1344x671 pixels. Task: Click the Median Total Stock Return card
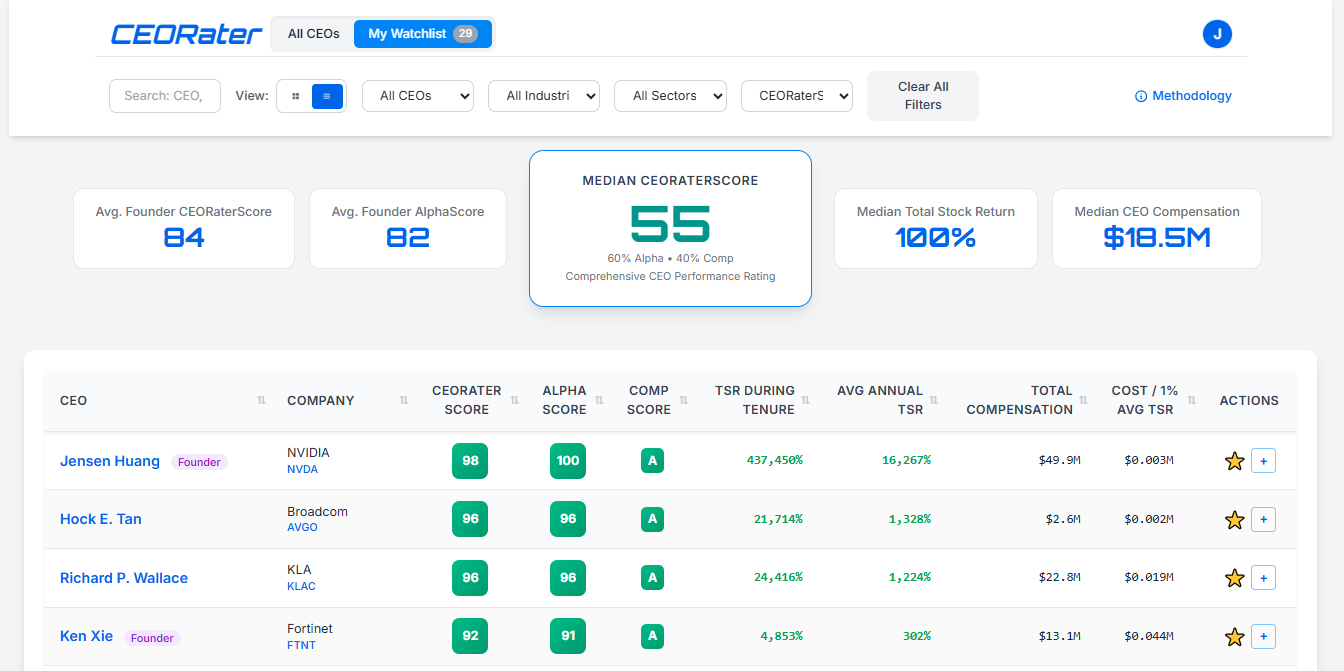click(936, 228)
